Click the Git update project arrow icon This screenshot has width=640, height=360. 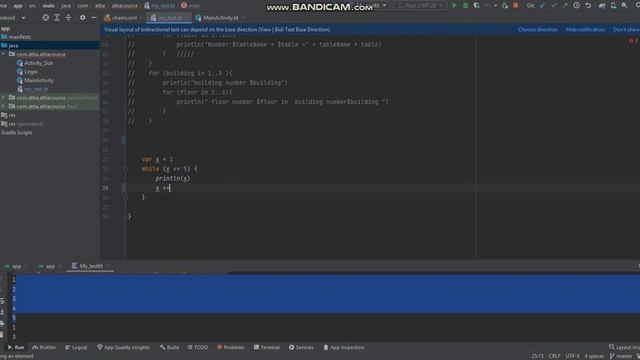click(x=542, y=6)
